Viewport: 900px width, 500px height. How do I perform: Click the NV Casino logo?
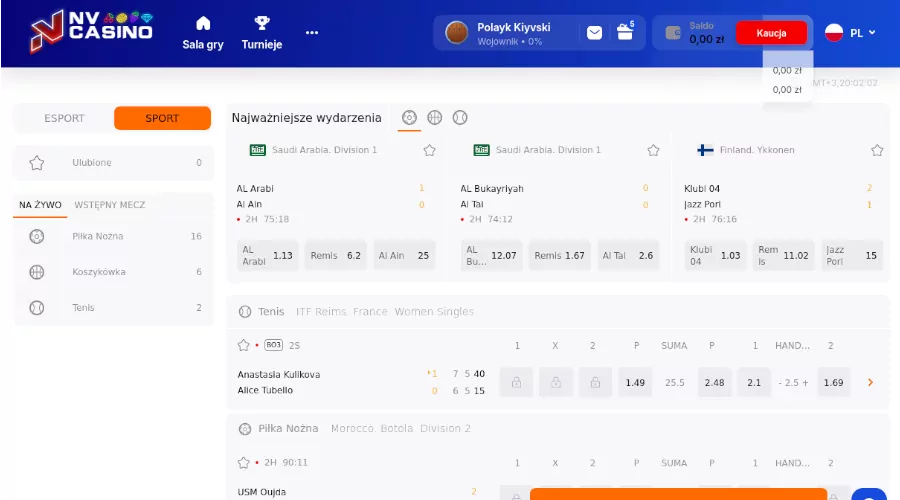[90, 32]
